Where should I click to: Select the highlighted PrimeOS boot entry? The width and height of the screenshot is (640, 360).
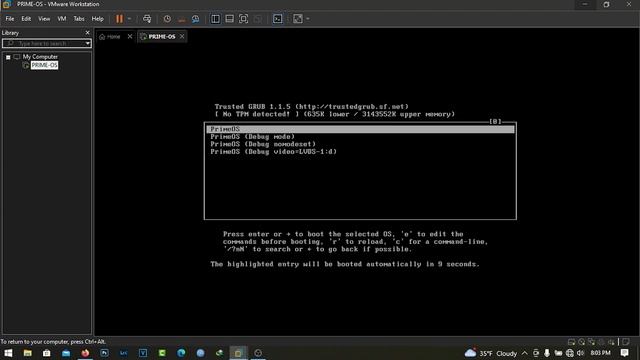360,129
